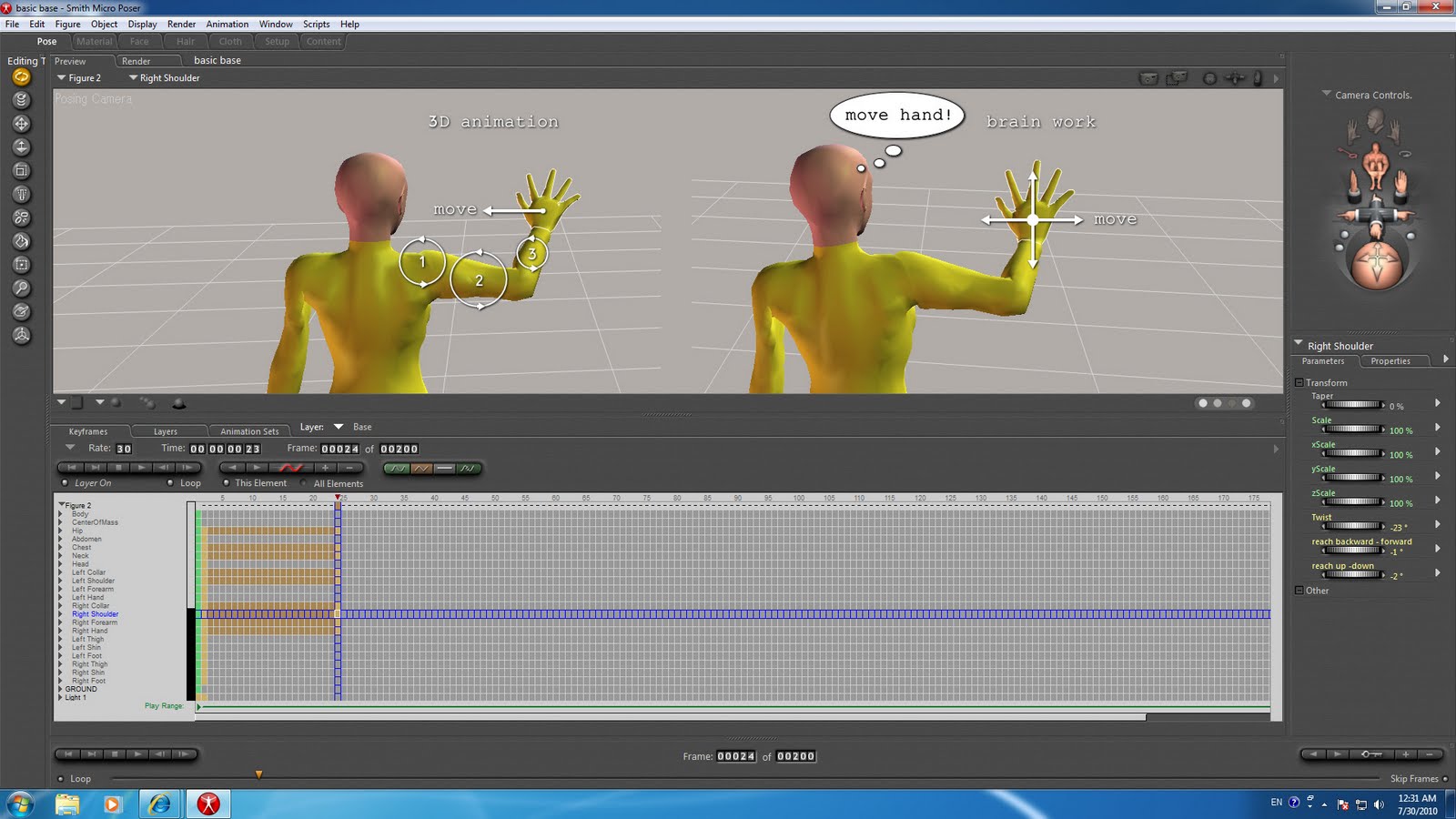Switch to the Properties tab for Right Shoulder
Image resolution: width=1456 pixels, height=819 pixels.
click(1391, 361)
